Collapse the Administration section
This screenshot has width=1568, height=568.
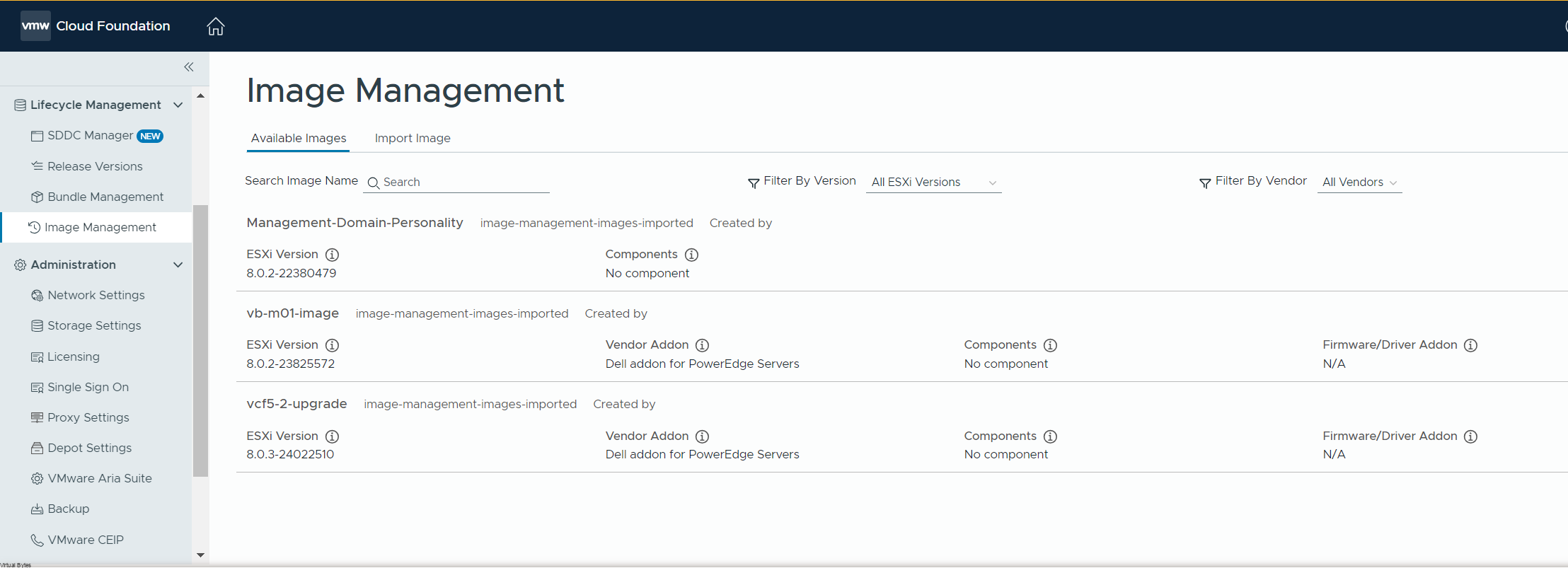[x=178, y=265]
